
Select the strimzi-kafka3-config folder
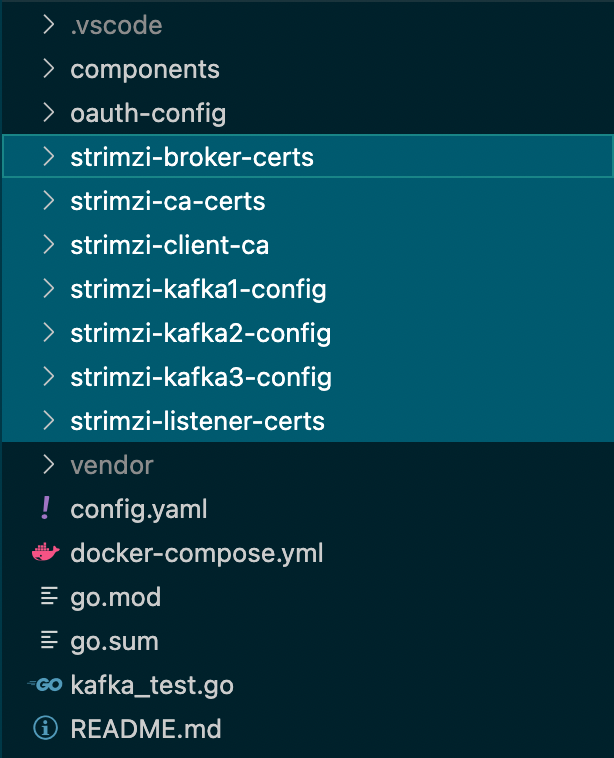coord(200,377)
